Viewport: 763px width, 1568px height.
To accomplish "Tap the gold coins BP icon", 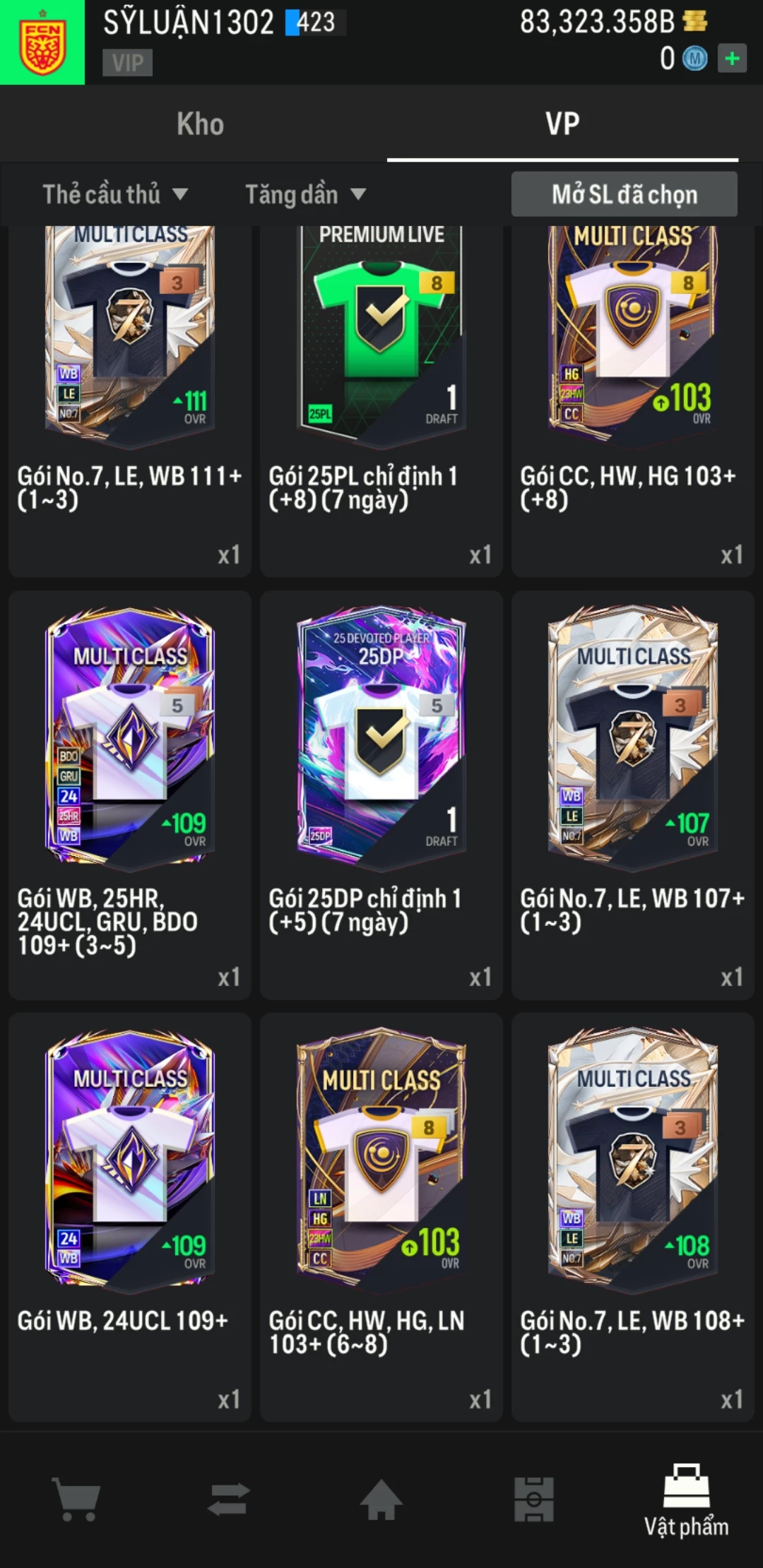I will [695, 21].
